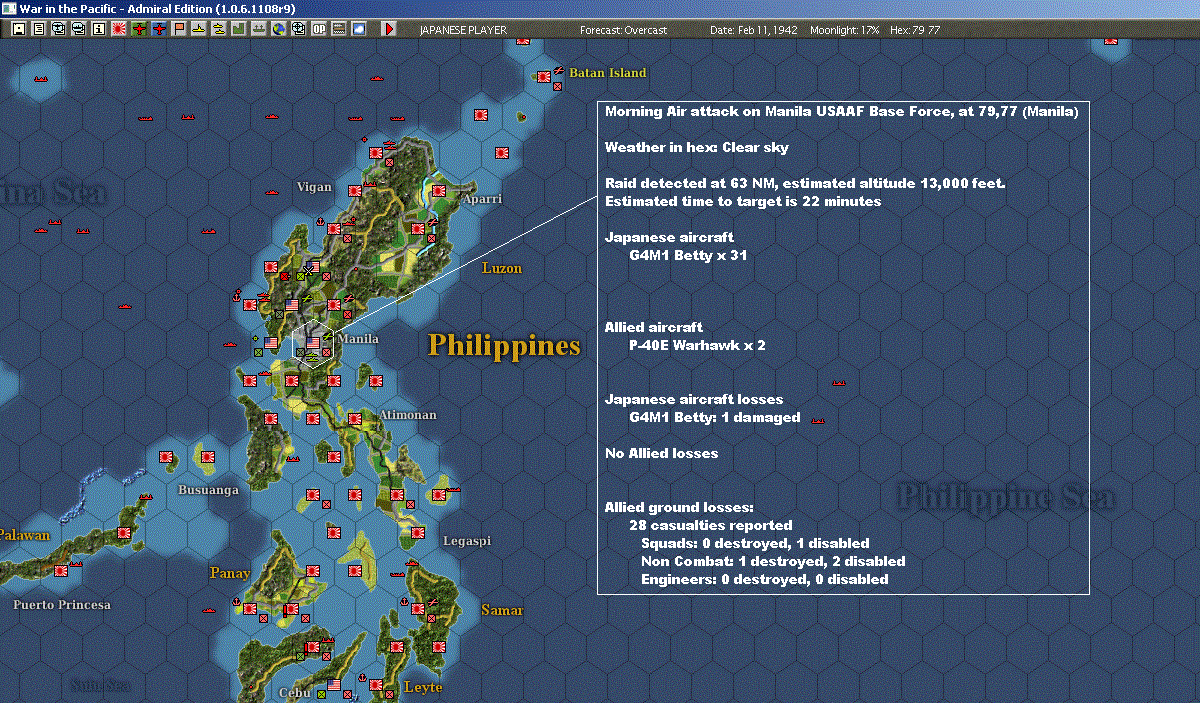
Task: Open the document list report icon
Action: (38, 29)
